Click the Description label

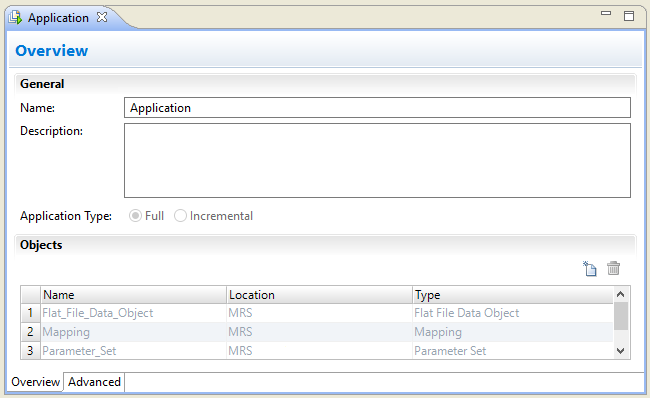pyautogui.click(x=51, y=131)
